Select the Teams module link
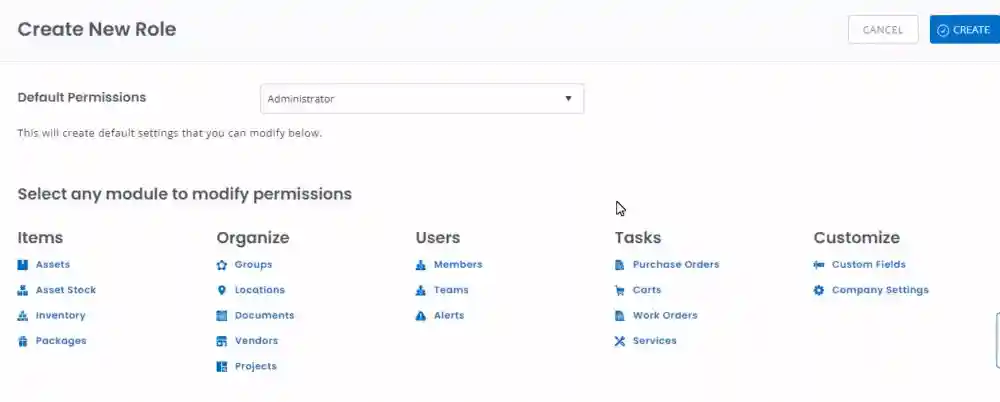 (451, 290)
